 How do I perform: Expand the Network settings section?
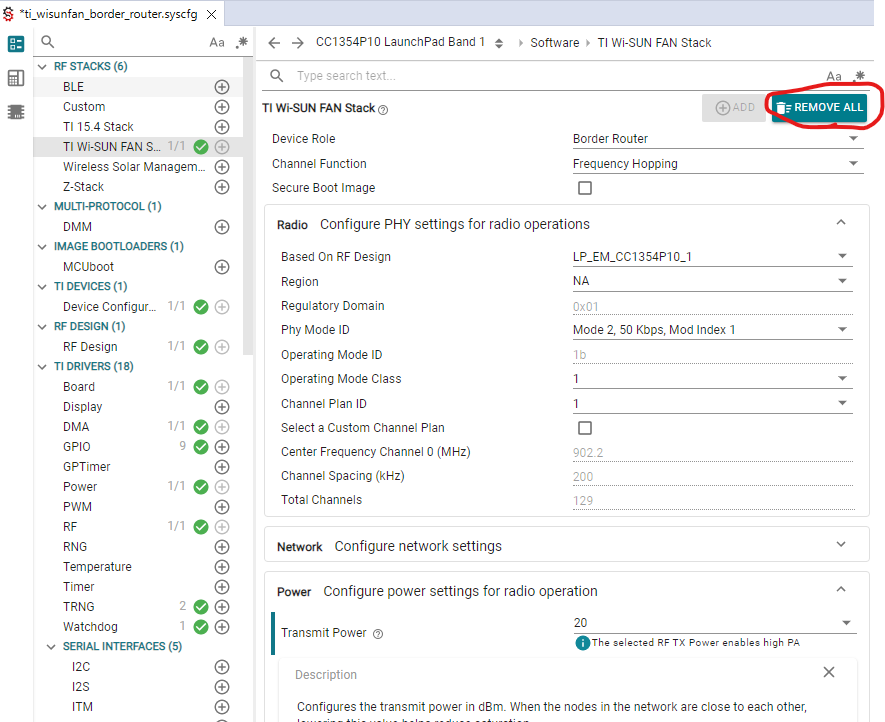841,544
